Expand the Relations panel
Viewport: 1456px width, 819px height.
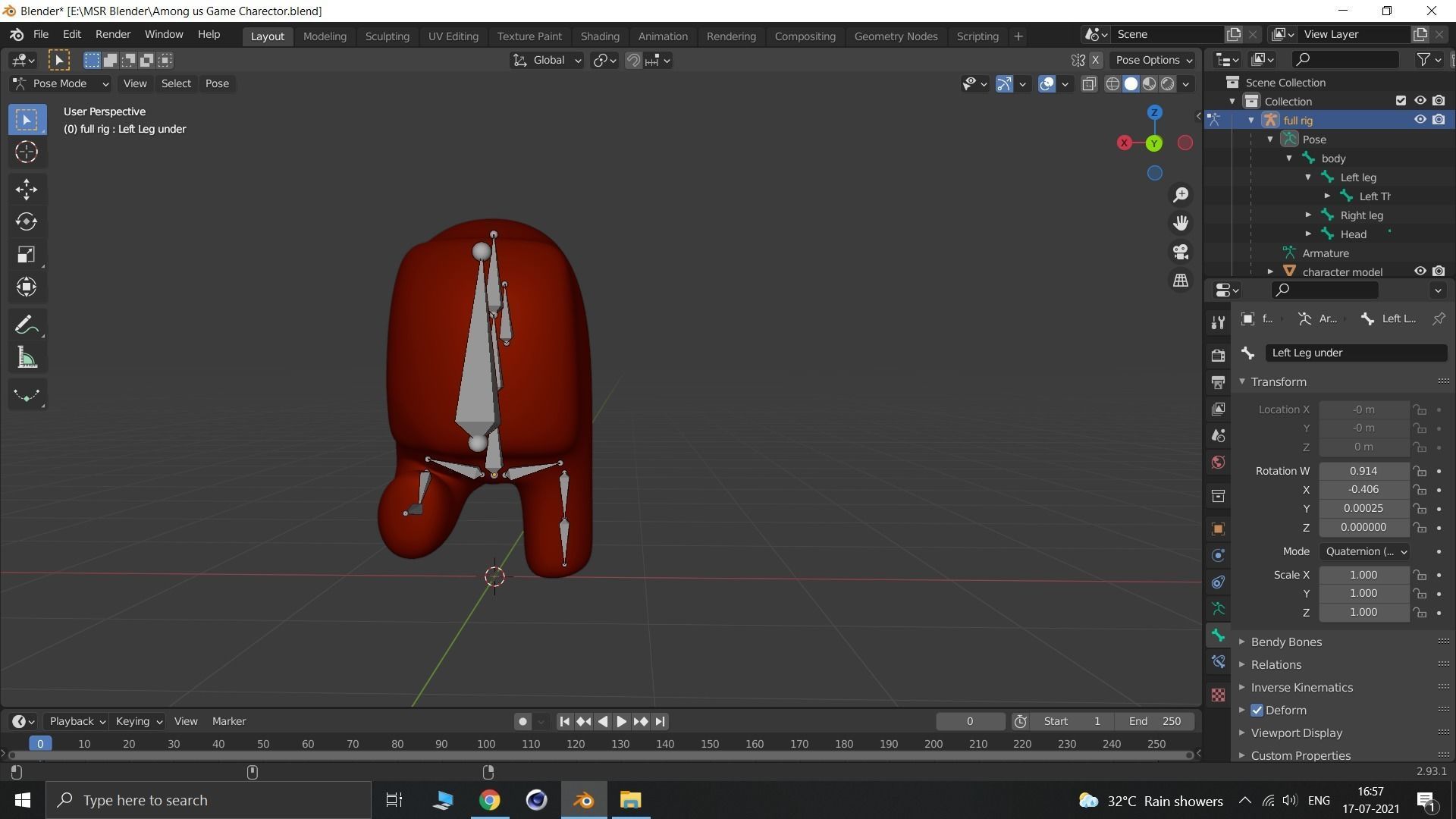[x=1276, y=665]
